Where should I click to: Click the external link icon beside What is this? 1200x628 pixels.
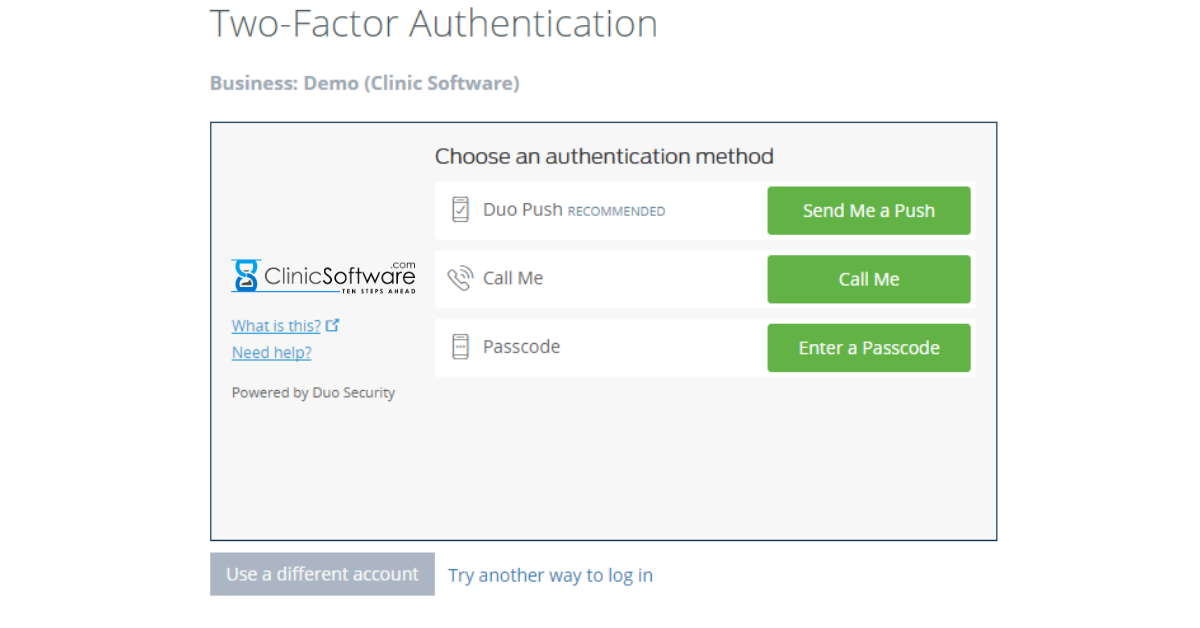[x=333, y=325]
